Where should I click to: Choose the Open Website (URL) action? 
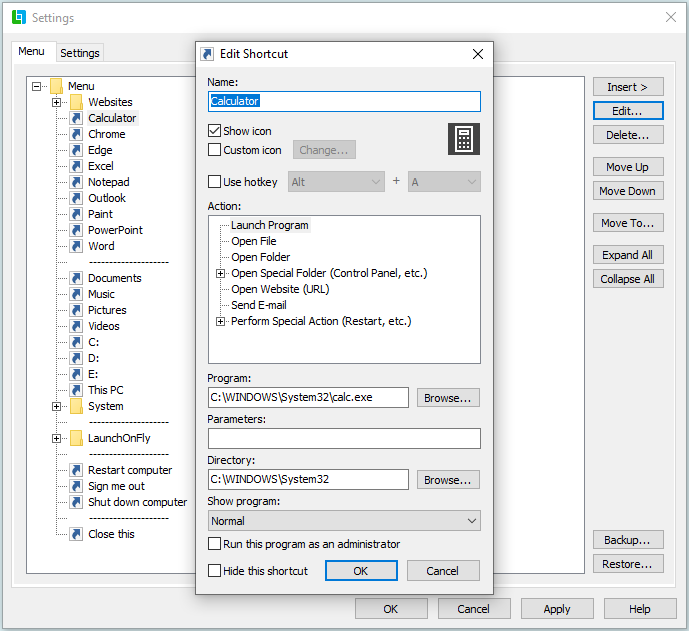[x=280, y=289]
